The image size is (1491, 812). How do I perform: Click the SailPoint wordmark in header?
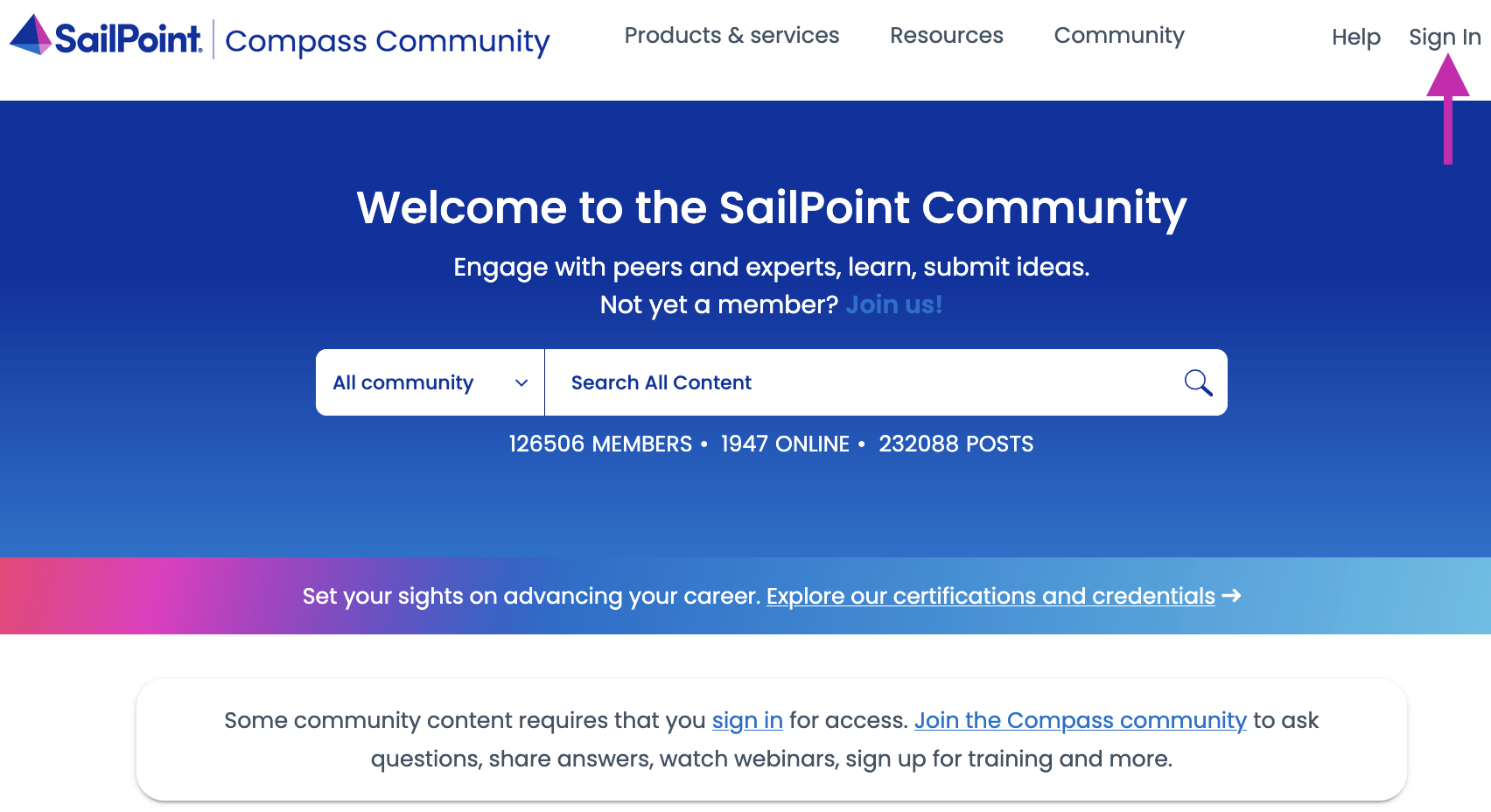128,38
